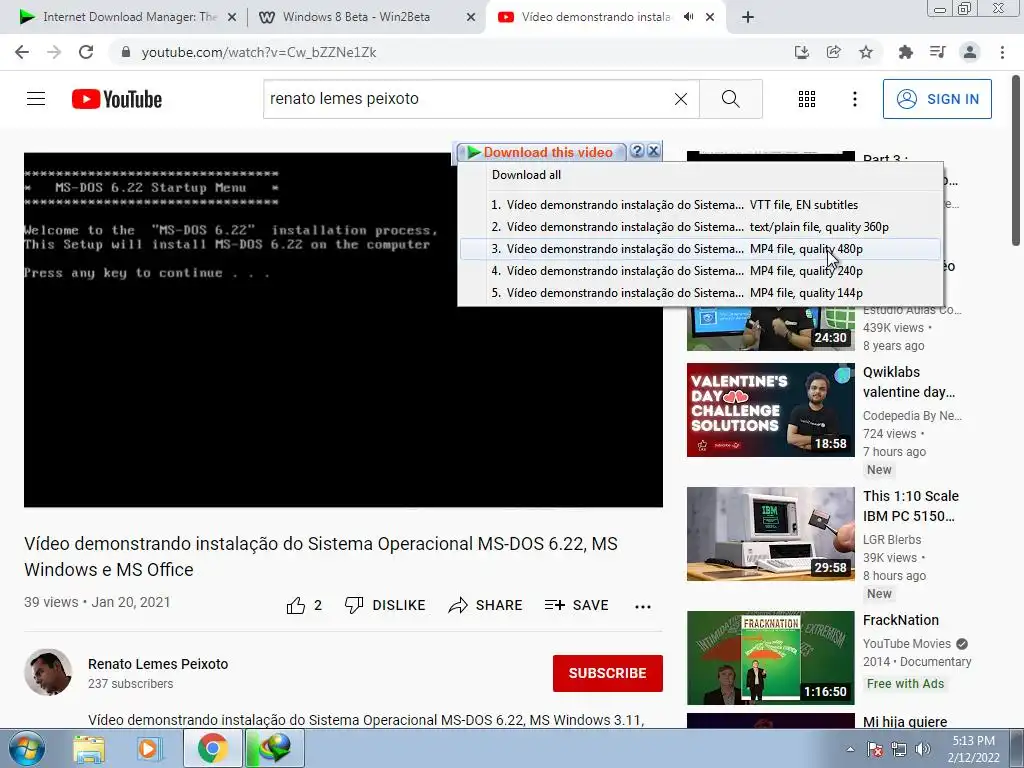Open Chrome taskbar icon
The width and height of the screenshot is (1024, 768).
point(212,749)
